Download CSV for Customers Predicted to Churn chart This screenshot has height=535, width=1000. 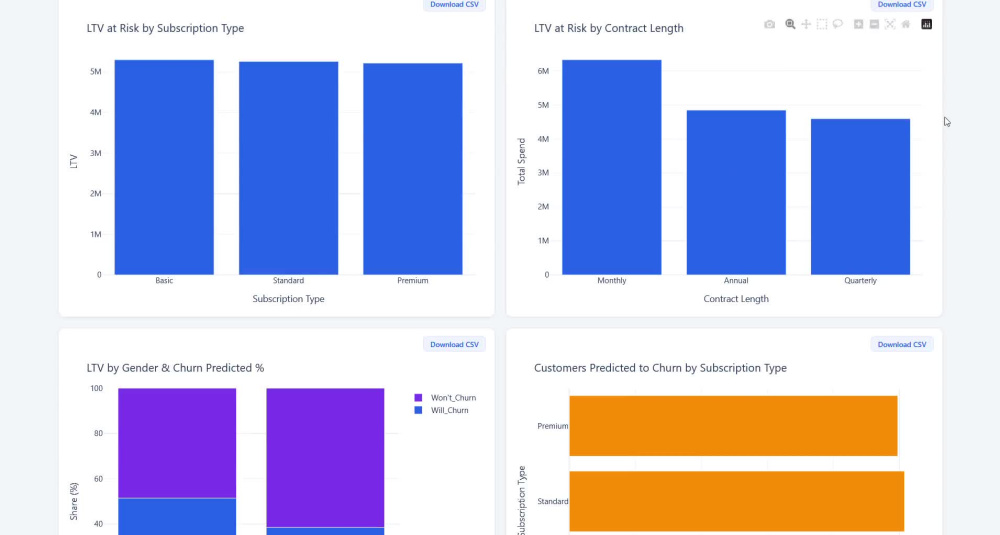[x=902, y=344]
